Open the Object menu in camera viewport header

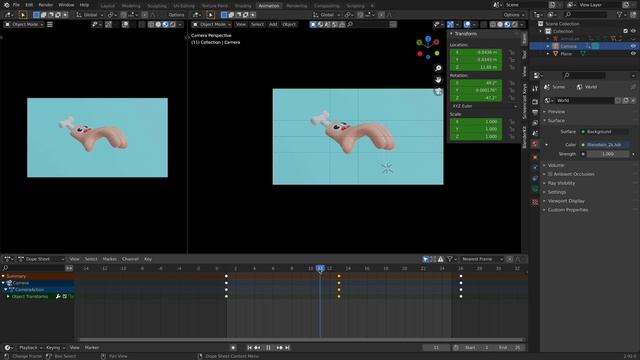point(289,24)
